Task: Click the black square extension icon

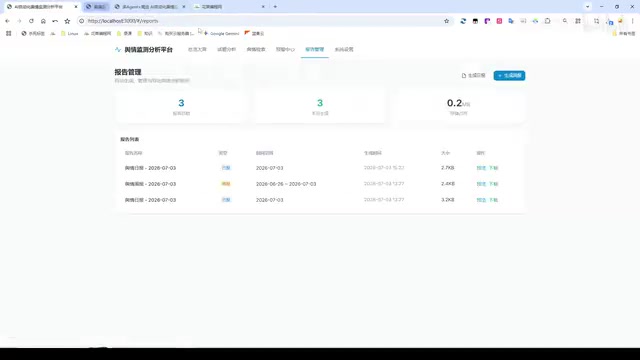Action: (475, 21)
